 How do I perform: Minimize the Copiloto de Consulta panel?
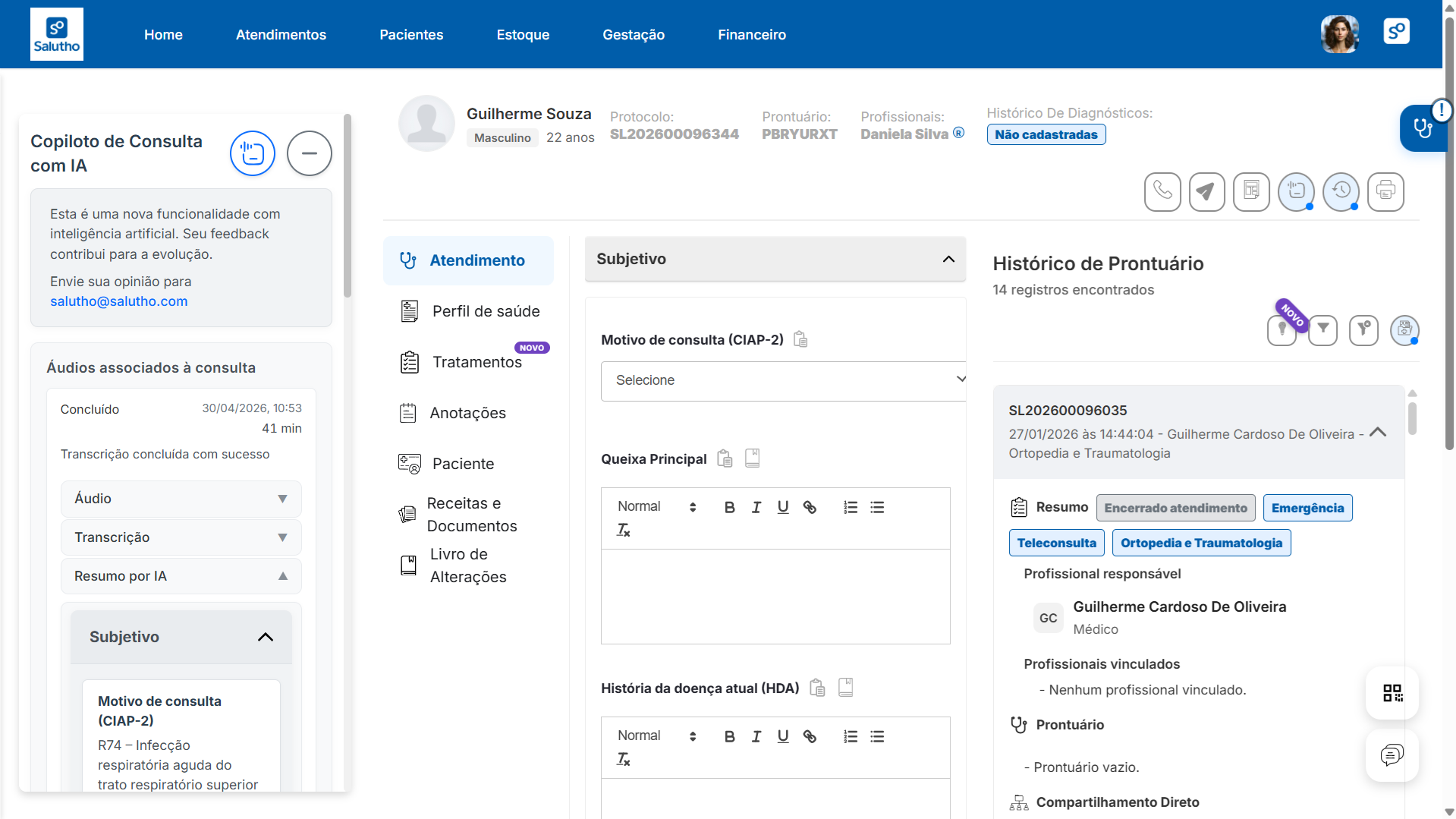(x=310, y=153)
